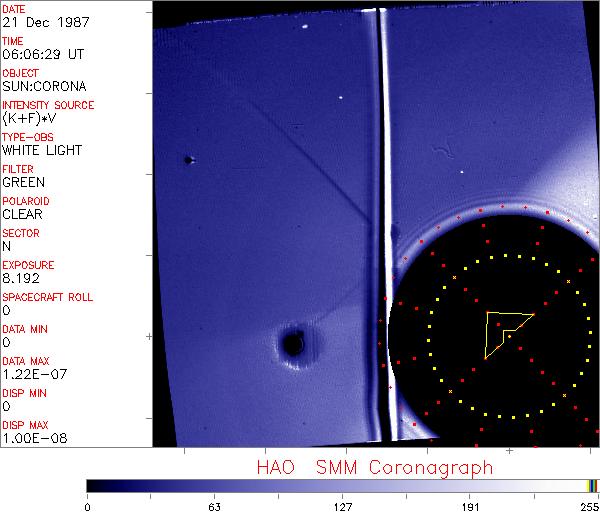Click the FILTER label
This screenshot has height=512, width=600.
pyautogui.click(x=18, y=169)
